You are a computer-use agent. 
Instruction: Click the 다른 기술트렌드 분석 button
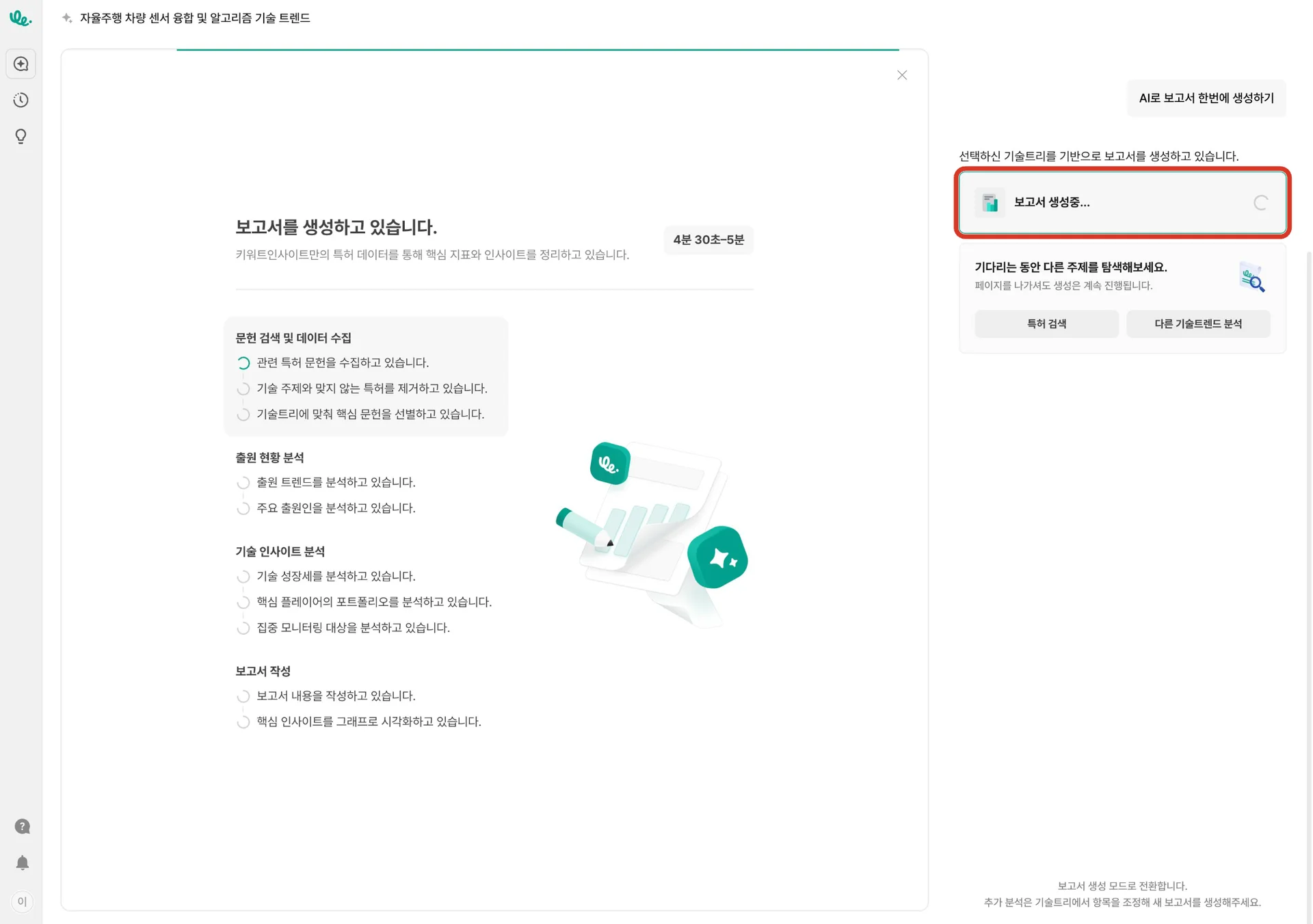tap(1198, 324)
